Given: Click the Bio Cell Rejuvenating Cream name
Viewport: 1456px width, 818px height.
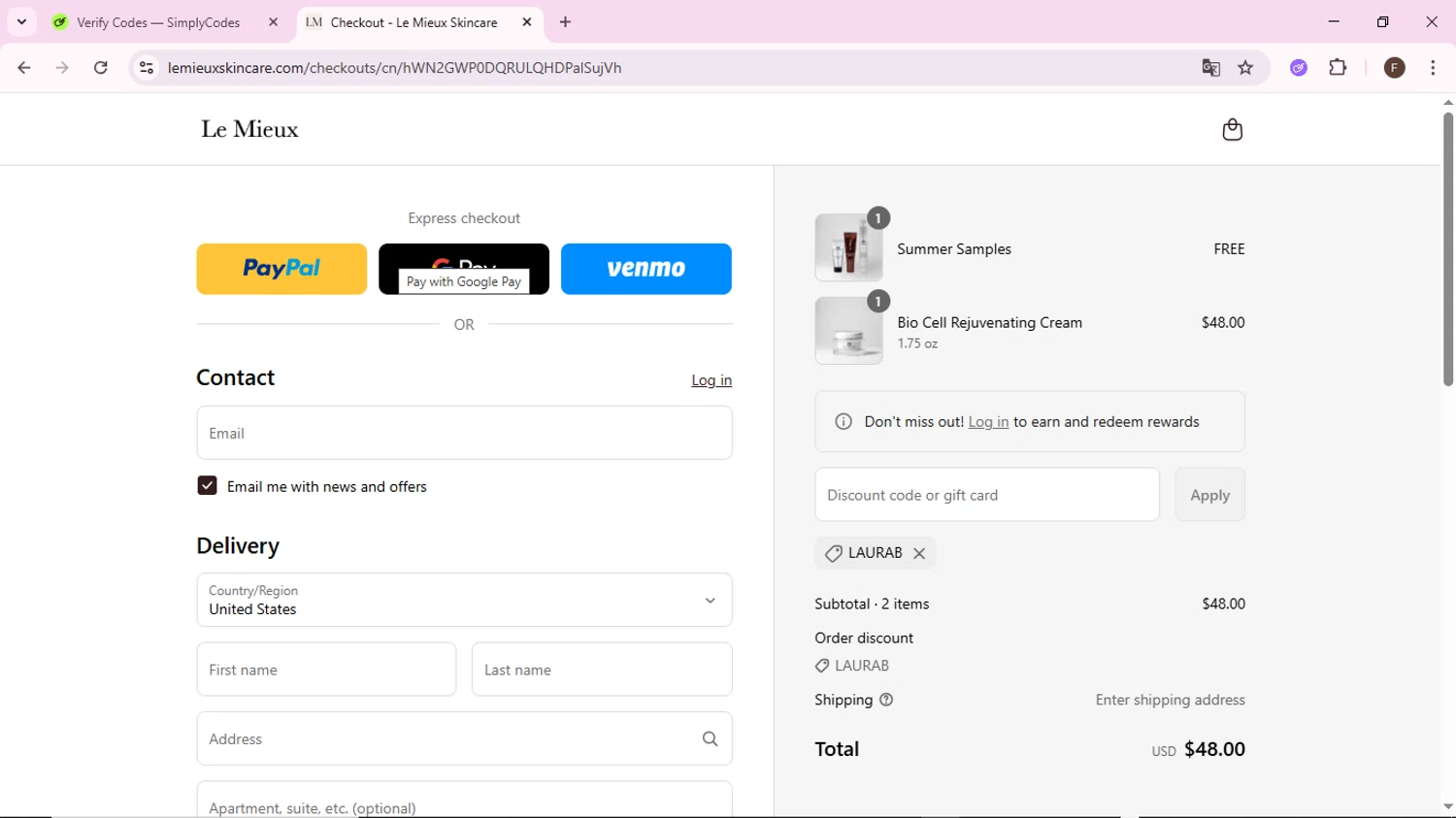Looking at the screenshot, I should pos(989,323).
